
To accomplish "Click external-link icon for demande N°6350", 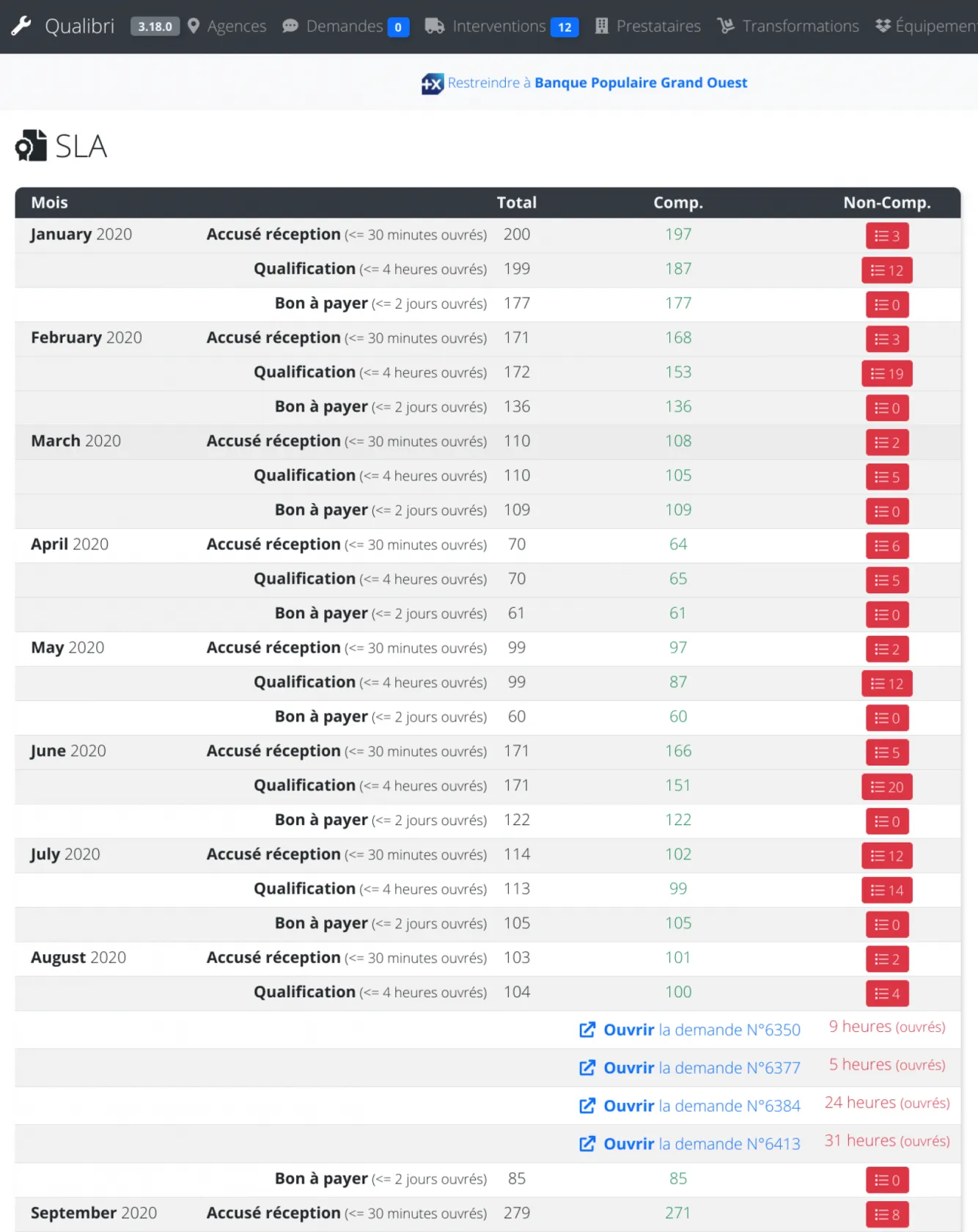I will click(x=587, y=1030).
